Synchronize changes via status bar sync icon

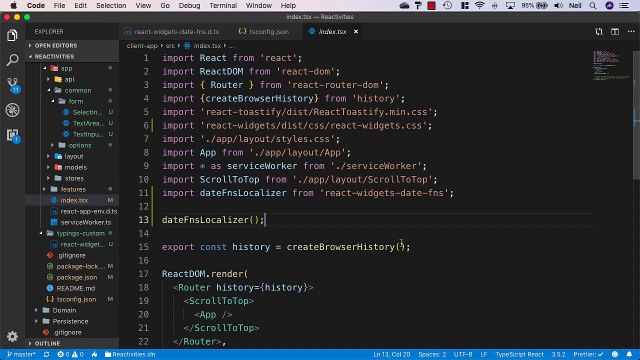click(x=47, y=354)
